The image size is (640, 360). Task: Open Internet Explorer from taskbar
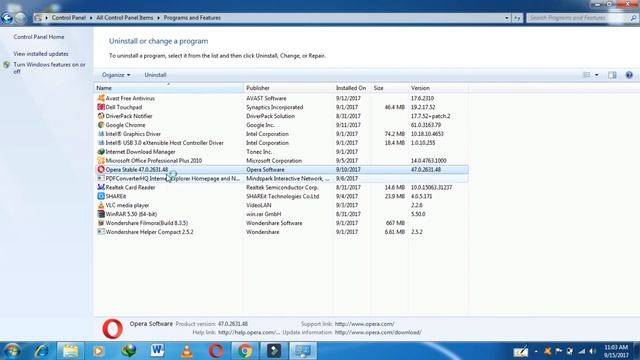(41, 351)
